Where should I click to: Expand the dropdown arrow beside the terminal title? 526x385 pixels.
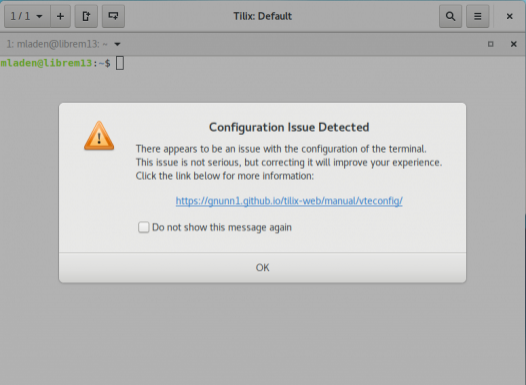click(x=117, y=44)
